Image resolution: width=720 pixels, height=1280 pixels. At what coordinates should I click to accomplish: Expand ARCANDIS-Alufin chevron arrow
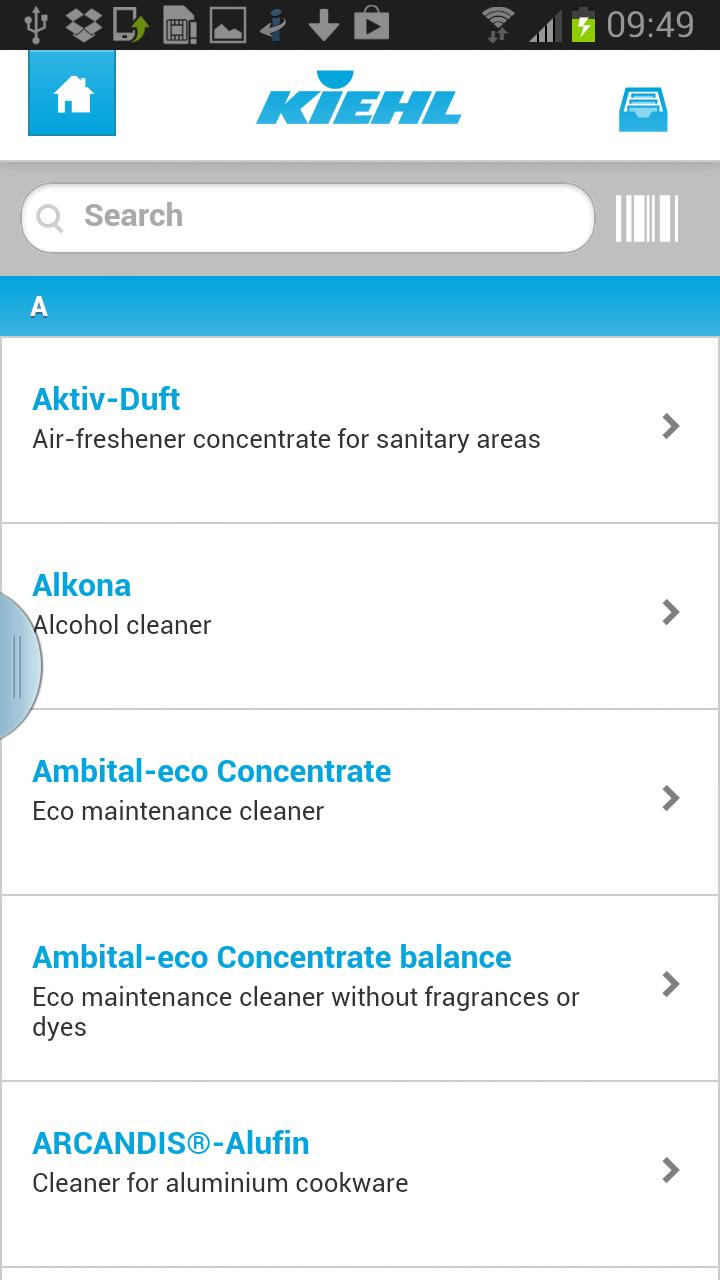point(671,1170)
